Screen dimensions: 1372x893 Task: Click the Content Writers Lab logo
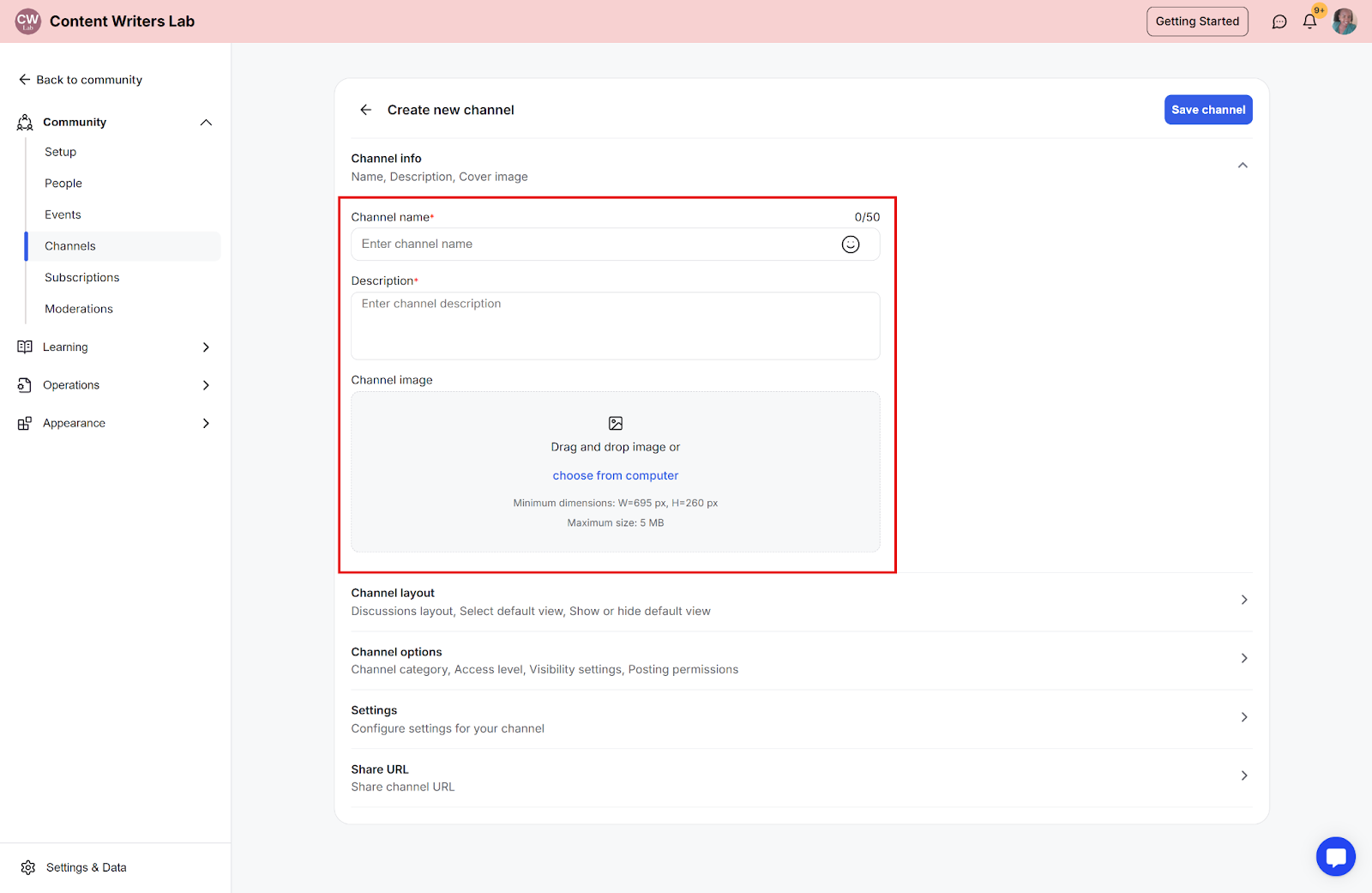tap(28, 21)
